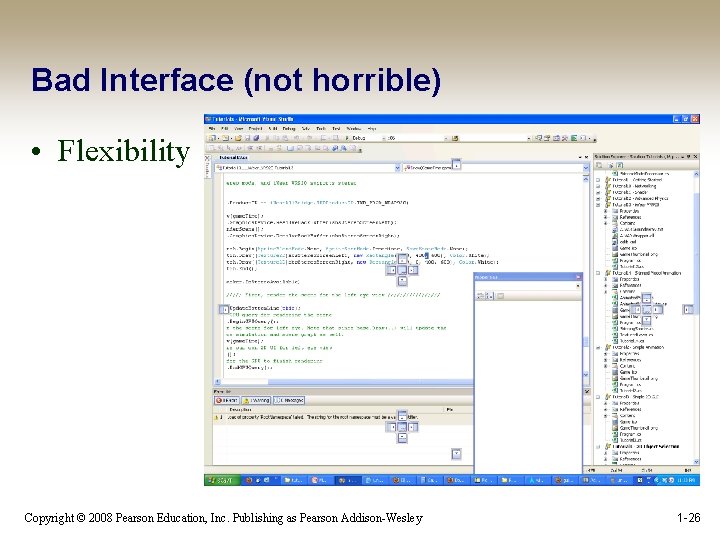Toggle the Messages filter in the Error List

[289, 400]
